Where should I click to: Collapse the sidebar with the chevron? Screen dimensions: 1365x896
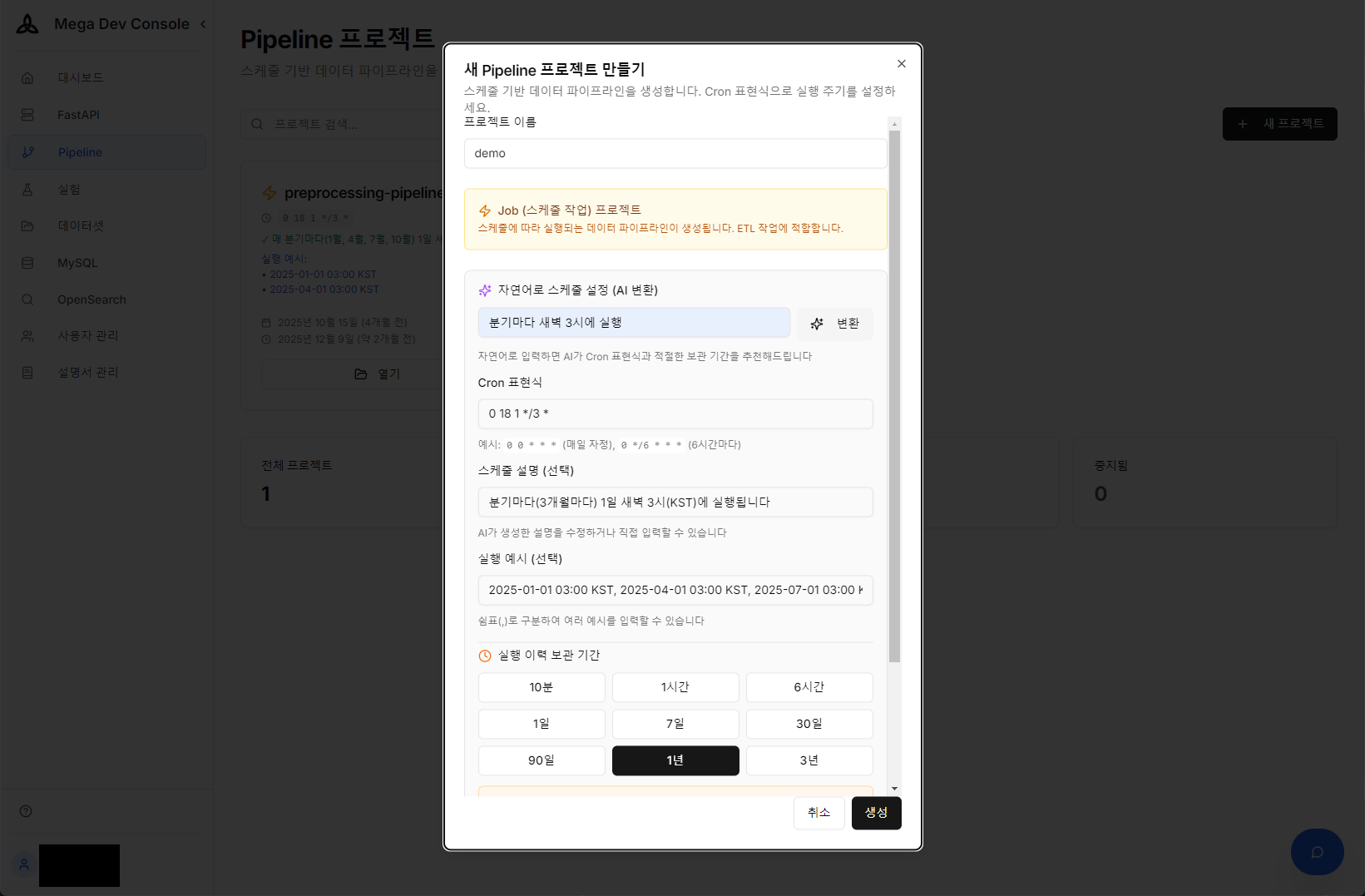click(x=202, y=24)
